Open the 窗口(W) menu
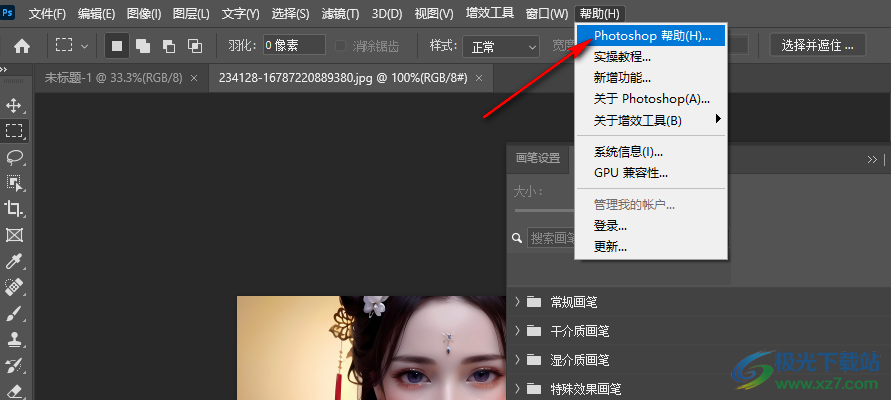The width and height of the screenshot is (891, 400). click(547, 14)
